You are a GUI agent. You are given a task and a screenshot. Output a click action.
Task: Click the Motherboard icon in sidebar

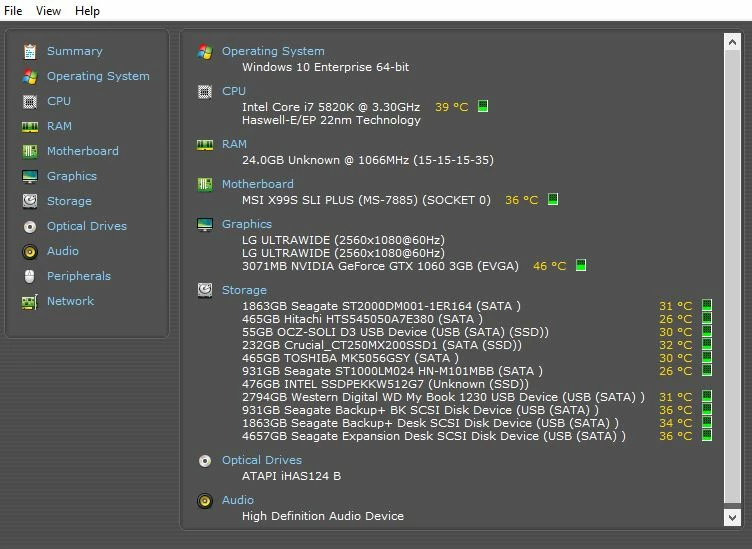[30, 152]
